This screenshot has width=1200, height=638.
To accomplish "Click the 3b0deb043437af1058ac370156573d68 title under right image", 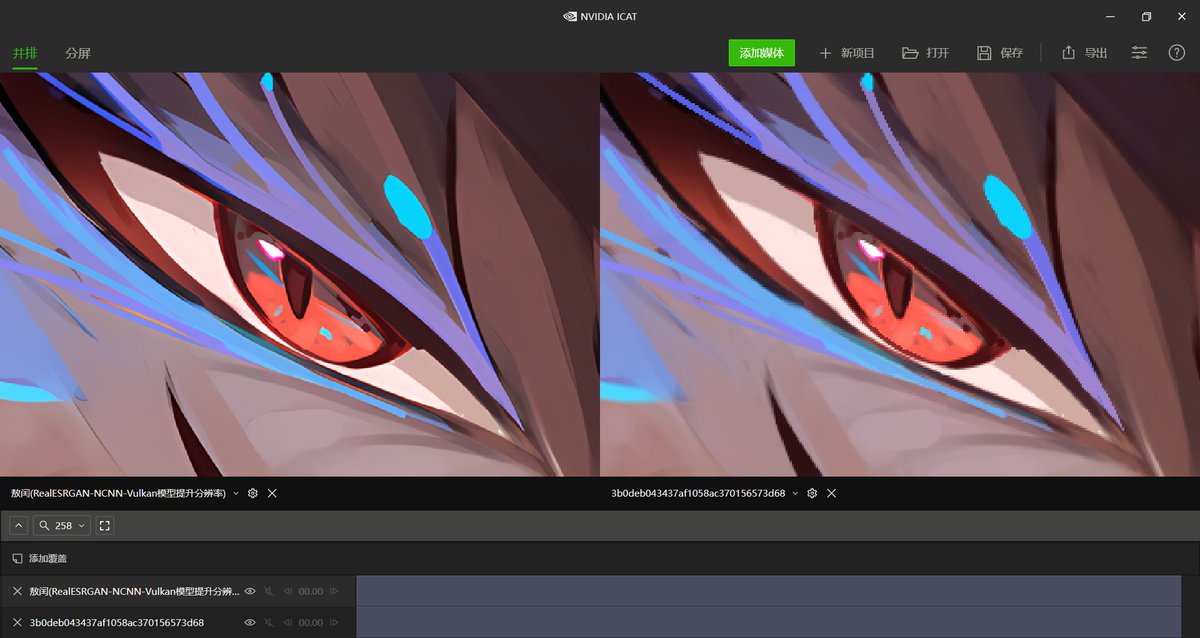I will click(x=698, y=494).
